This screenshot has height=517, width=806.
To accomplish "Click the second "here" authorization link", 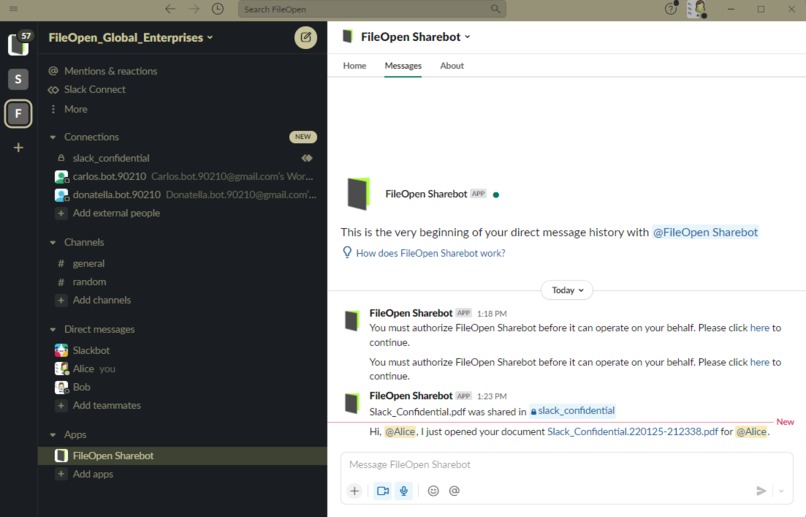I will tap(759, 362).
